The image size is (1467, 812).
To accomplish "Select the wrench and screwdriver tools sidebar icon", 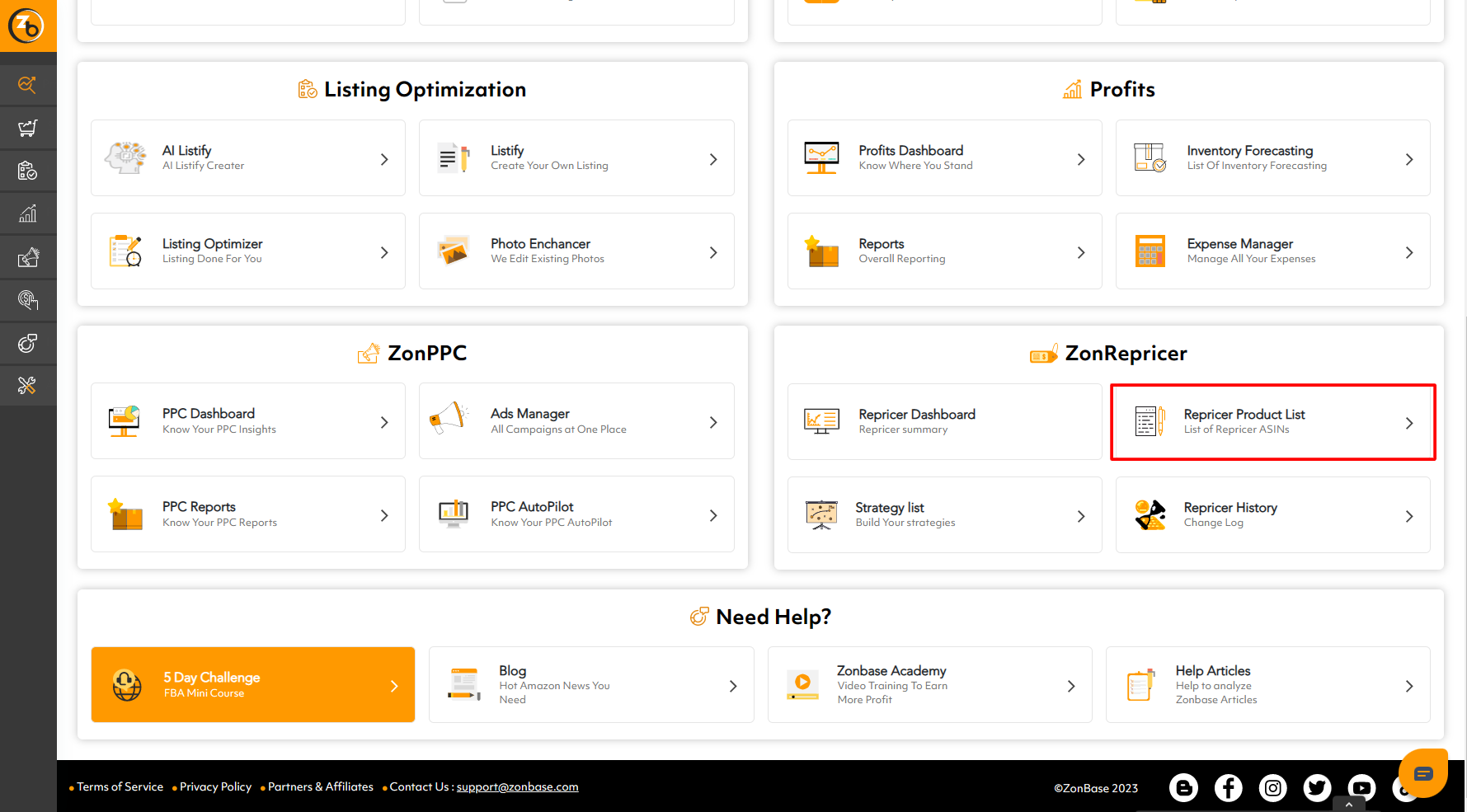I will pyautogui.click(x=28, y=386).
